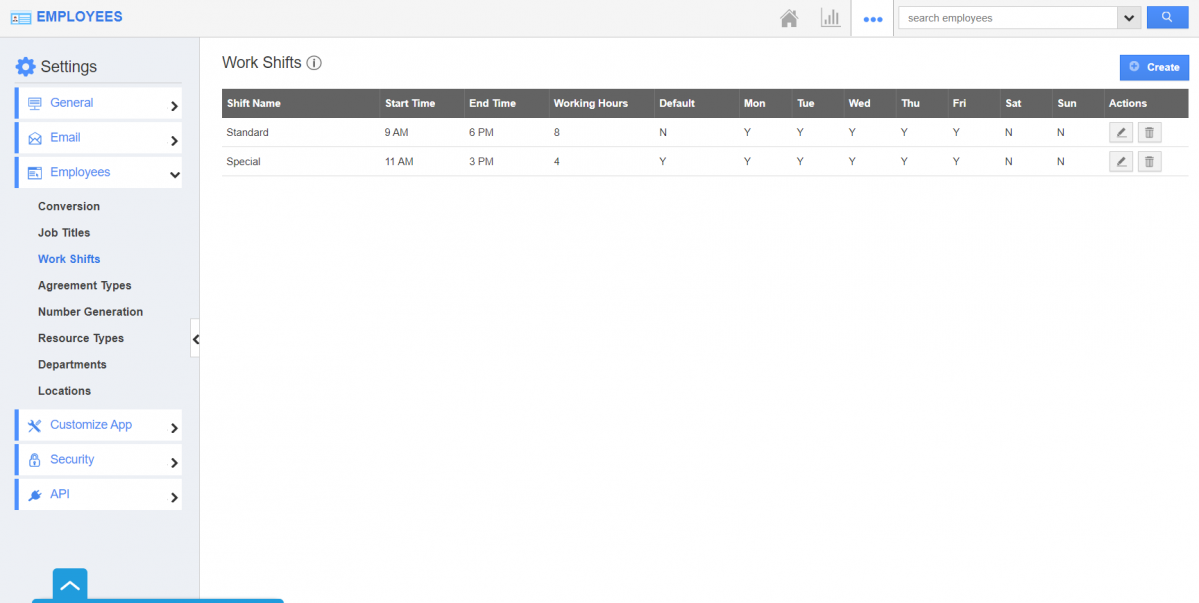This screenshot has width=1199, height=603.
Task: Edit the Special shift with pencil icon
Action: pyautogui.click(x=1121, y=162)
